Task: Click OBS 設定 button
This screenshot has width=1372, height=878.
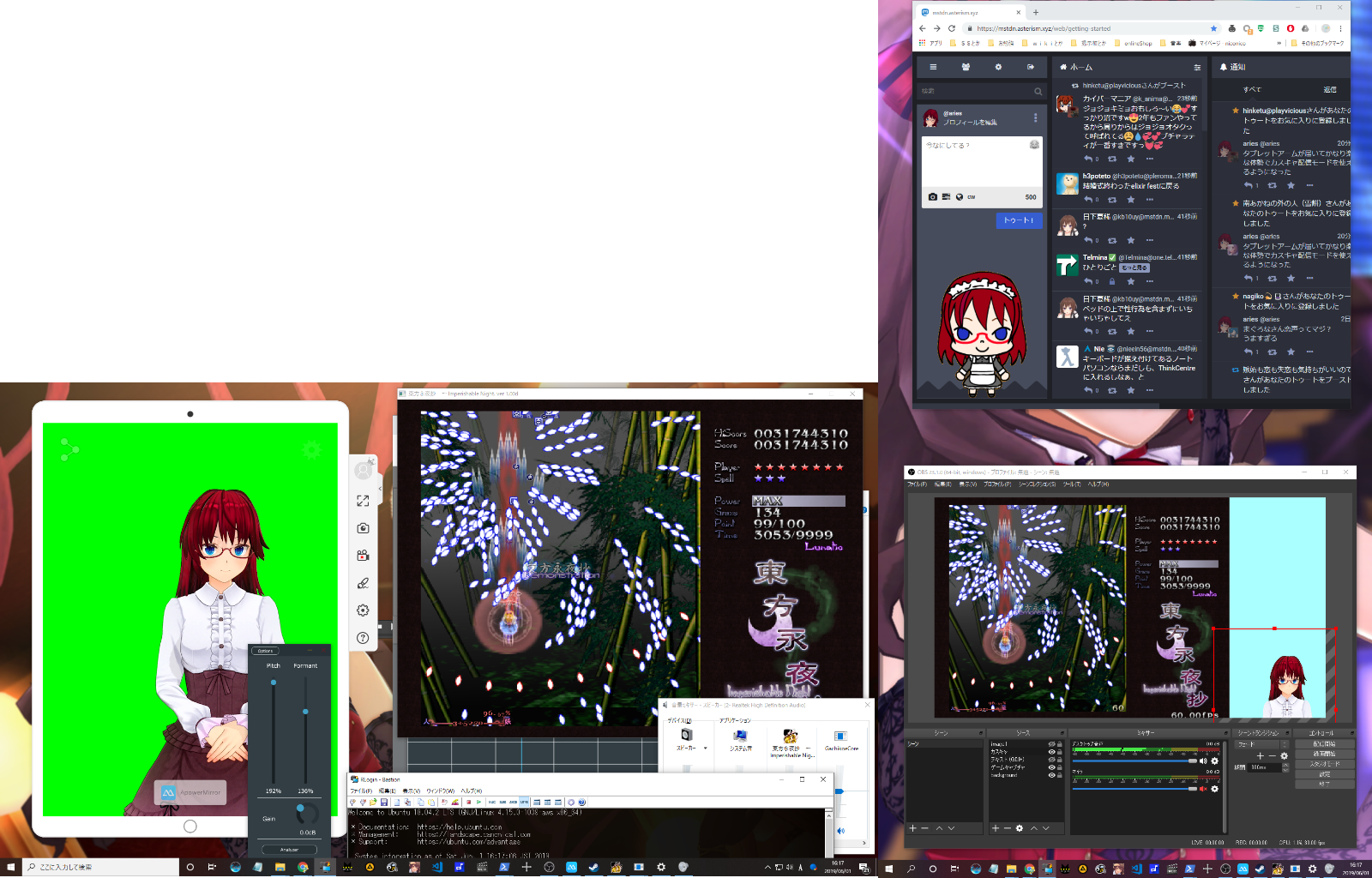Action: pos(1323,773)
